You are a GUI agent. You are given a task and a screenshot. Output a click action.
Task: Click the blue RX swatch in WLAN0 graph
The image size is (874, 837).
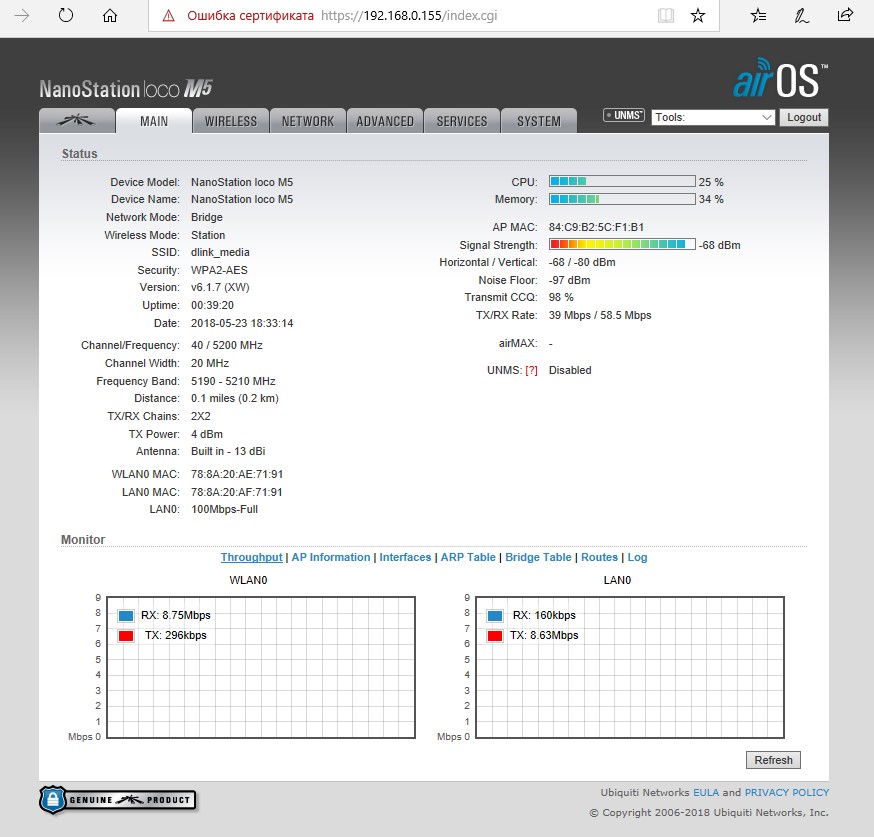126,616
